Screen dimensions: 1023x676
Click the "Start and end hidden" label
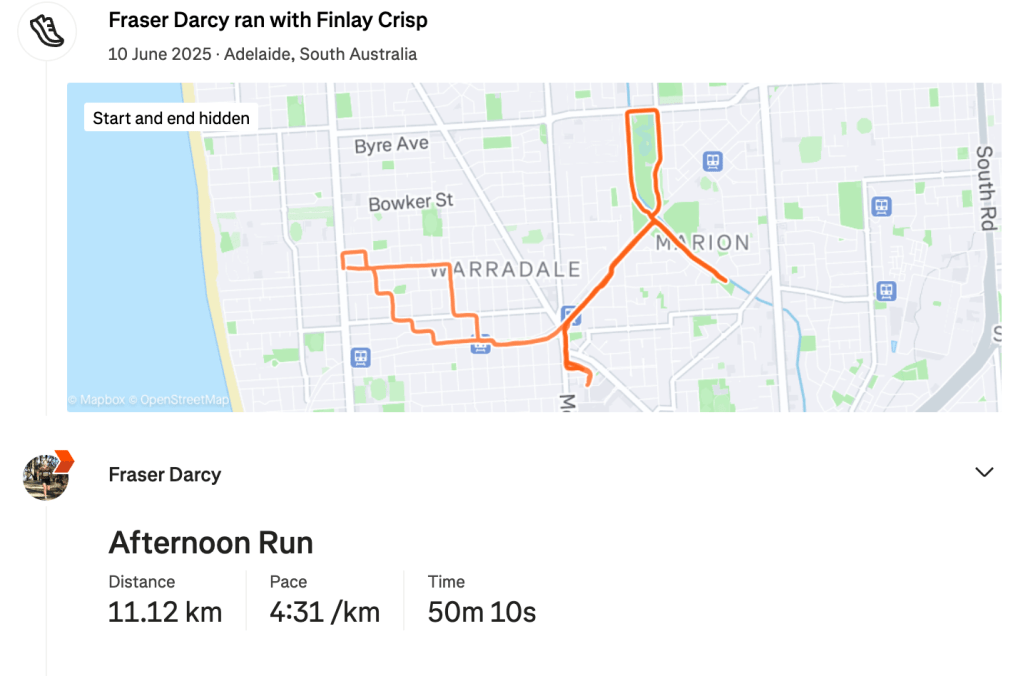point(171,118)
